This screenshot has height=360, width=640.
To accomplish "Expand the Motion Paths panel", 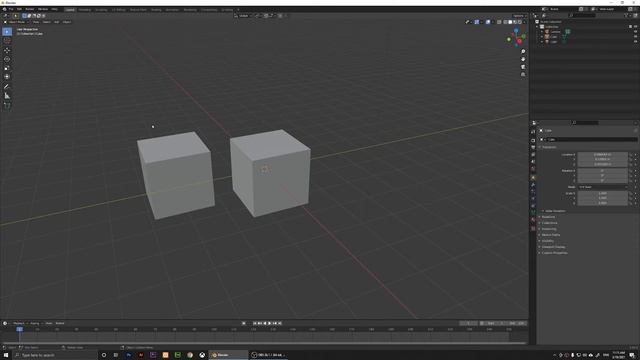I will [551, 235].
